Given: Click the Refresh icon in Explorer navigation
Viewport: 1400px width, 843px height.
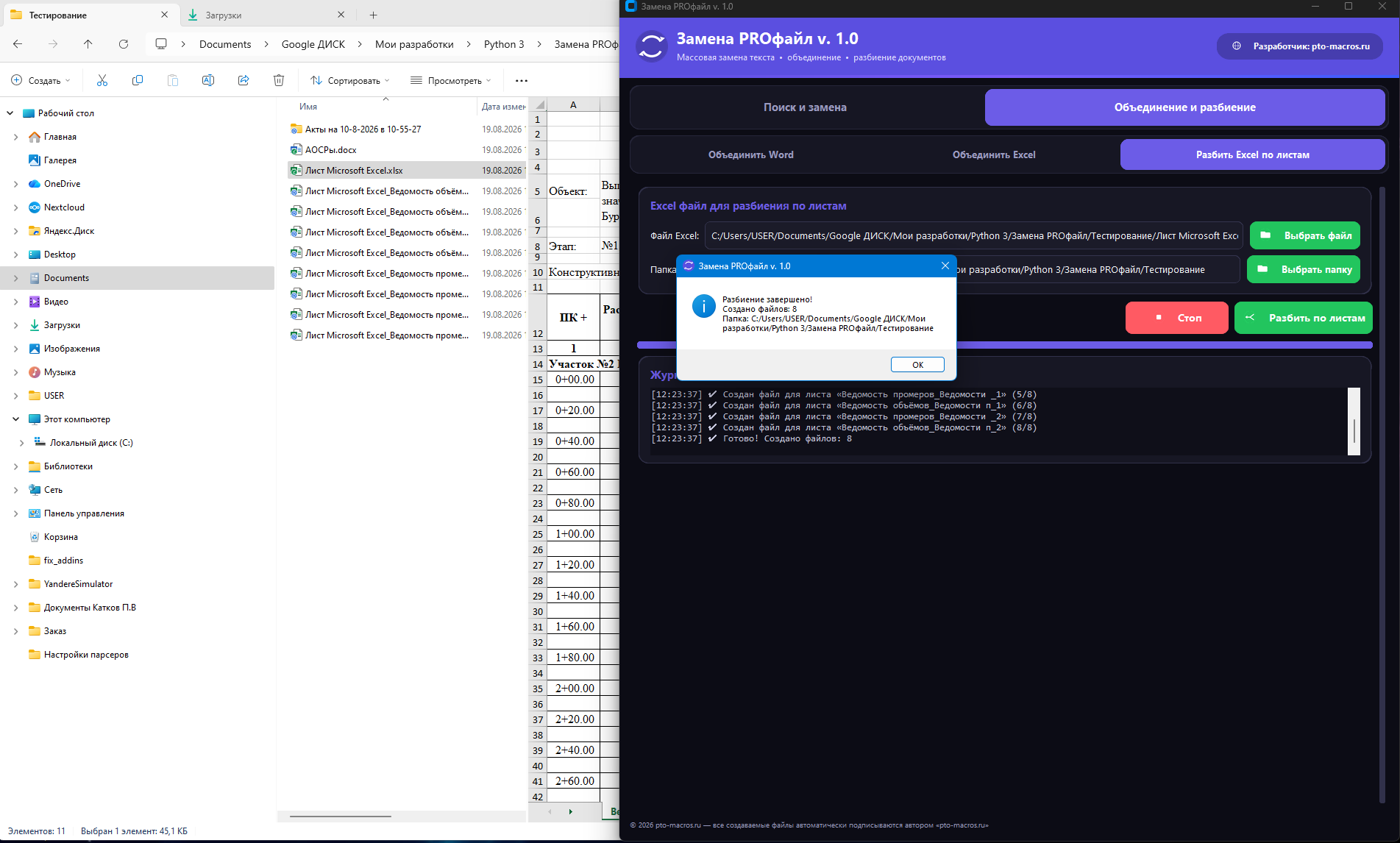Looking at the screenshot, I should [124, 44].
